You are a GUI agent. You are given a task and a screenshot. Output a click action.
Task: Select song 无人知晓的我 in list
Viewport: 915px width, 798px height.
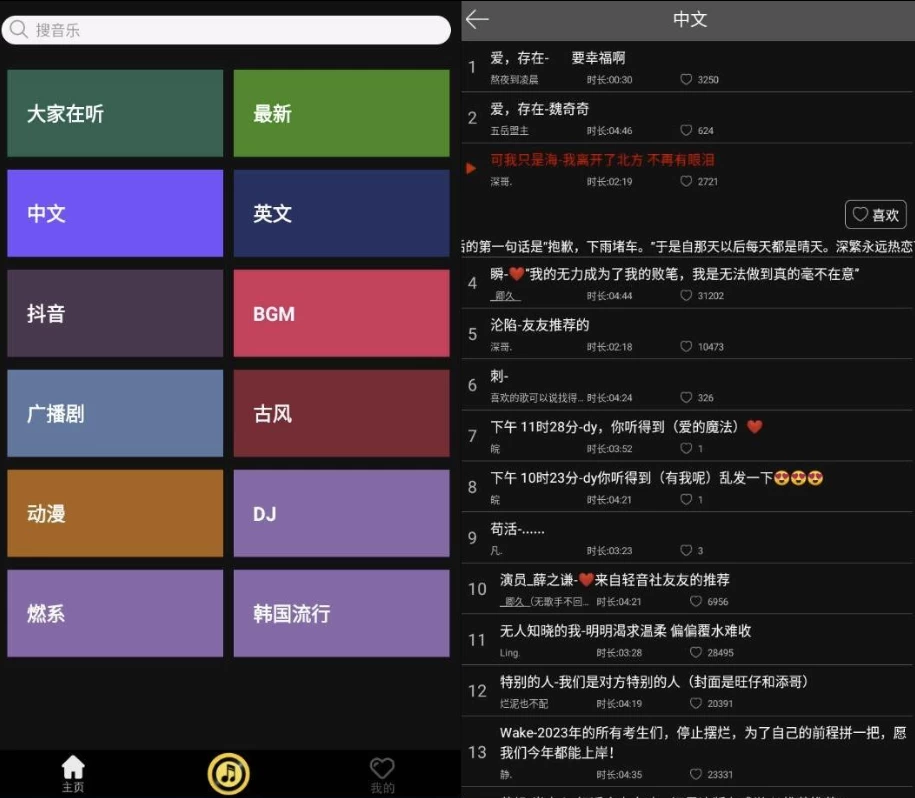click(x=625, y=631)
